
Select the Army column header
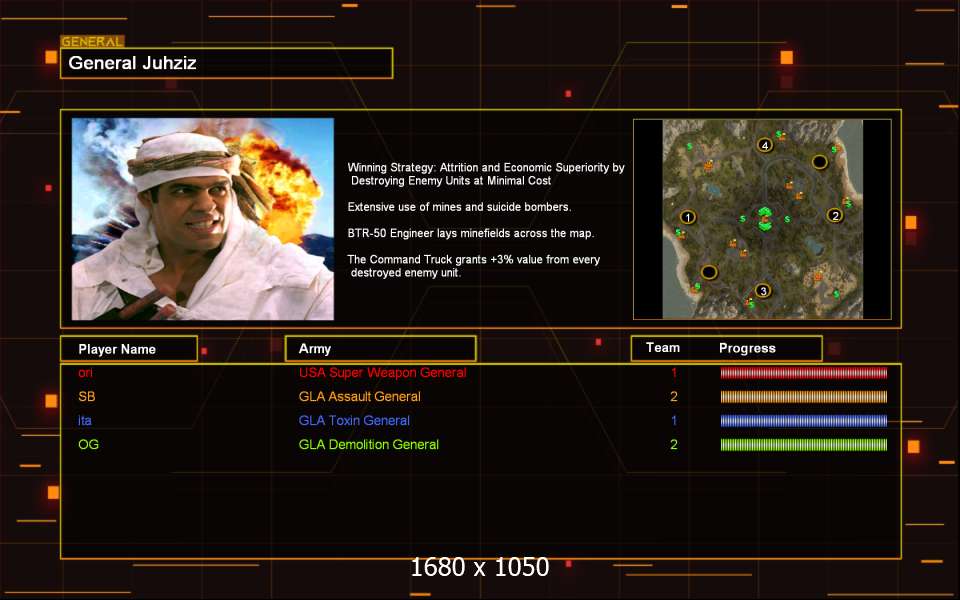pyautogui.click(x=380, y=348)
